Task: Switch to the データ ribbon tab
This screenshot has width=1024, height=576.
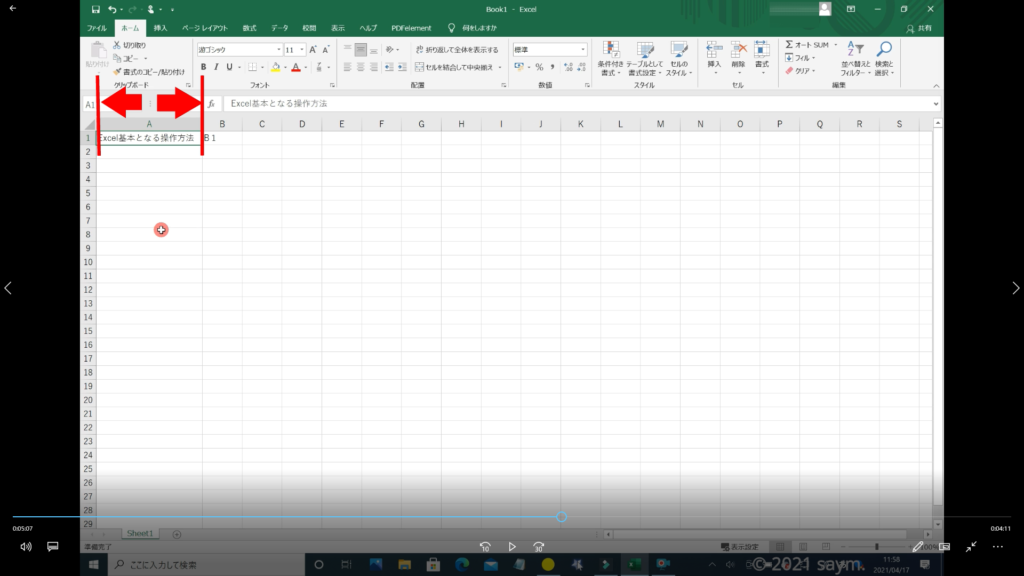Action: coord(279,28)
